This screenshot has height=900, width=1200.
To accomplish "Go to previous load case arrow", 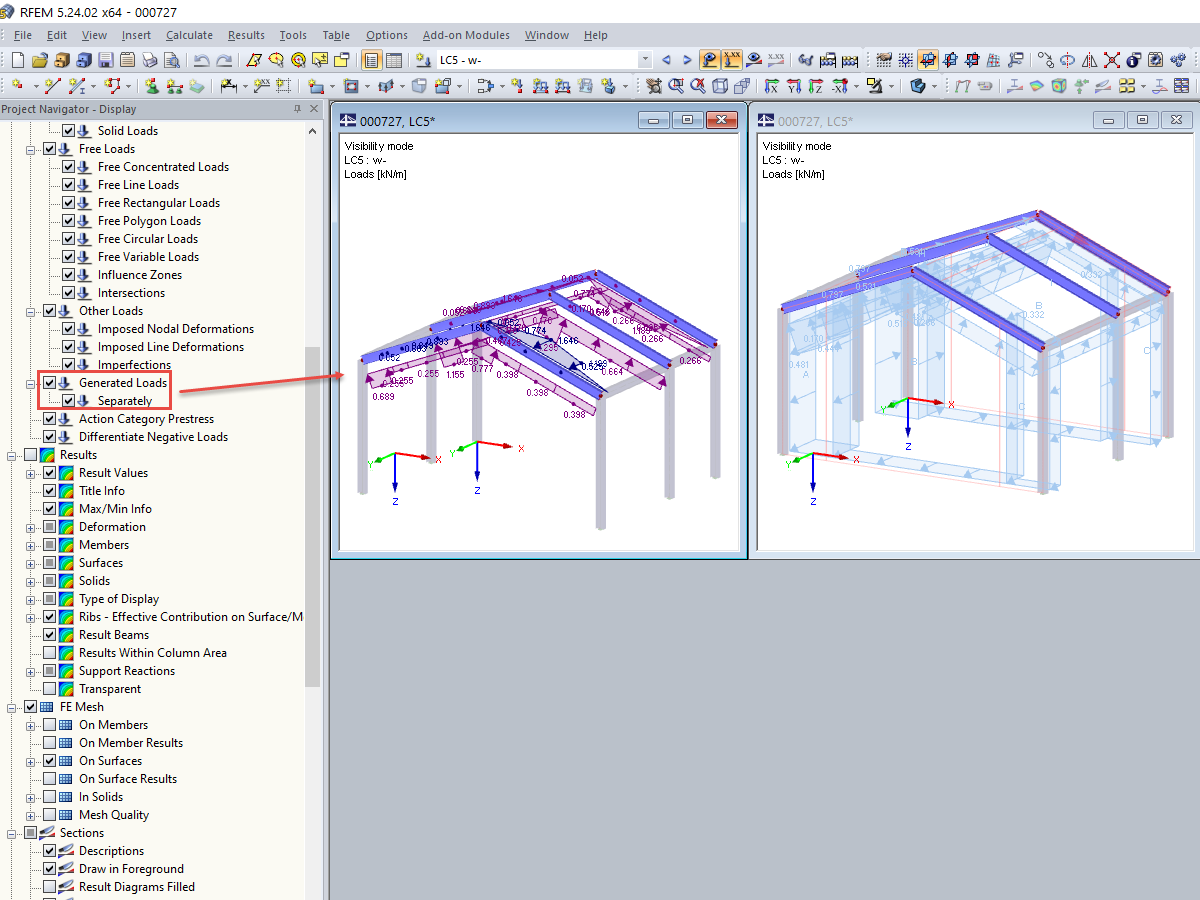I will [666, 60].
